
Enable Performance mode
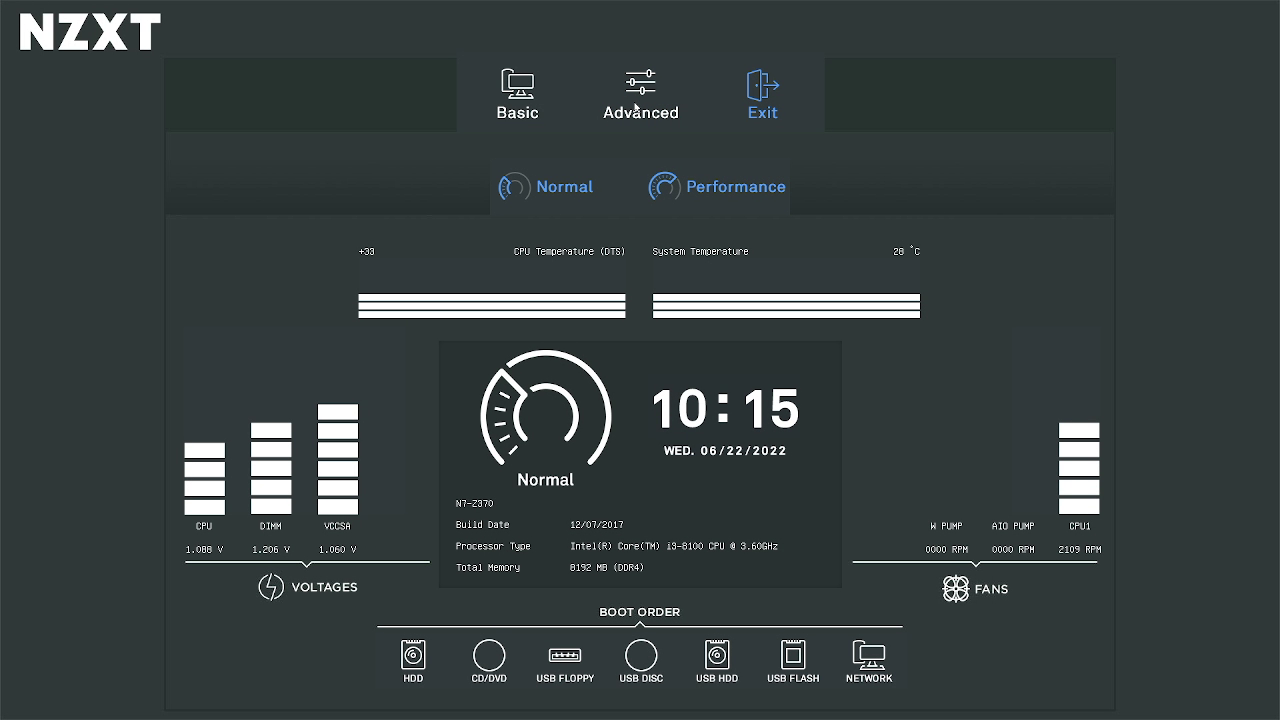click(717, 187)
